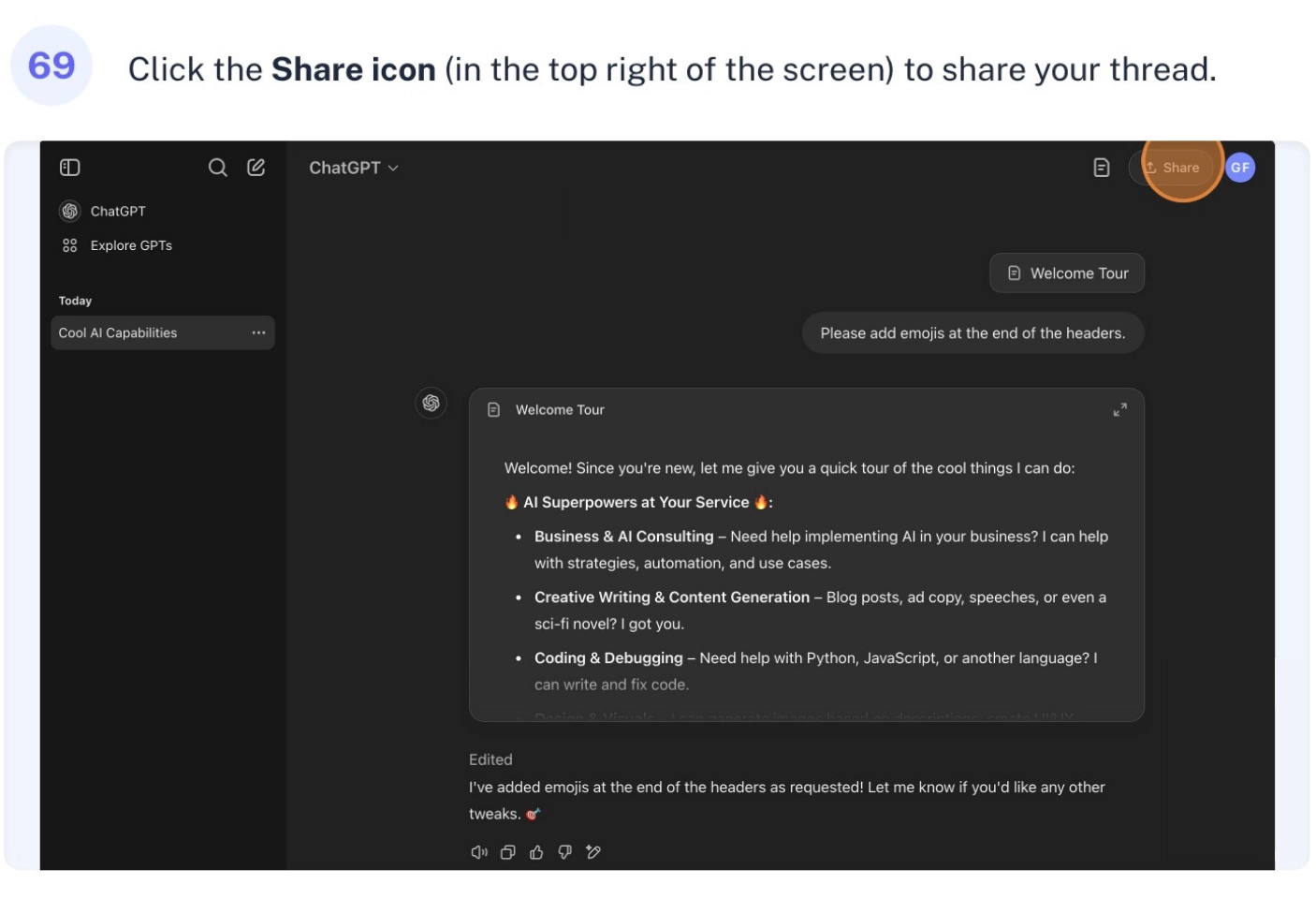Open the canvas document icon near Share

[x=1102, y=168]
